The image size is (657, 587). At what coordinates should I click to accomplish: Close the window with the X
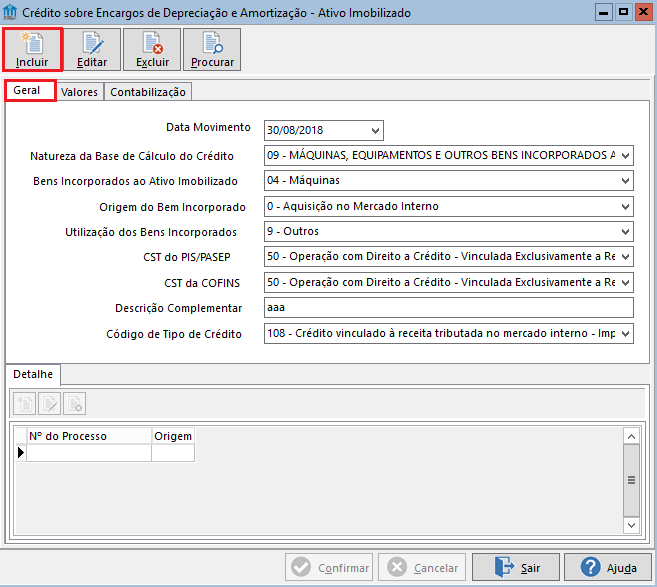643,12
